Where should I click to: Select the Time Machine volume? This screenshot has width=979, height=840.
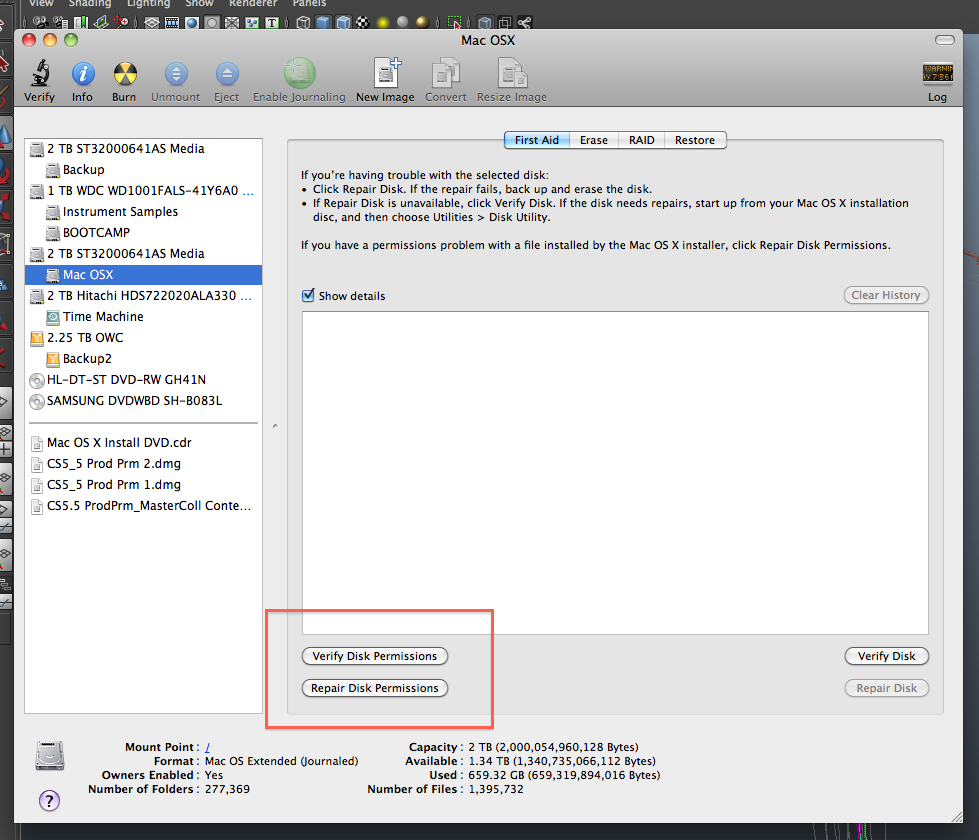(144, 317)
